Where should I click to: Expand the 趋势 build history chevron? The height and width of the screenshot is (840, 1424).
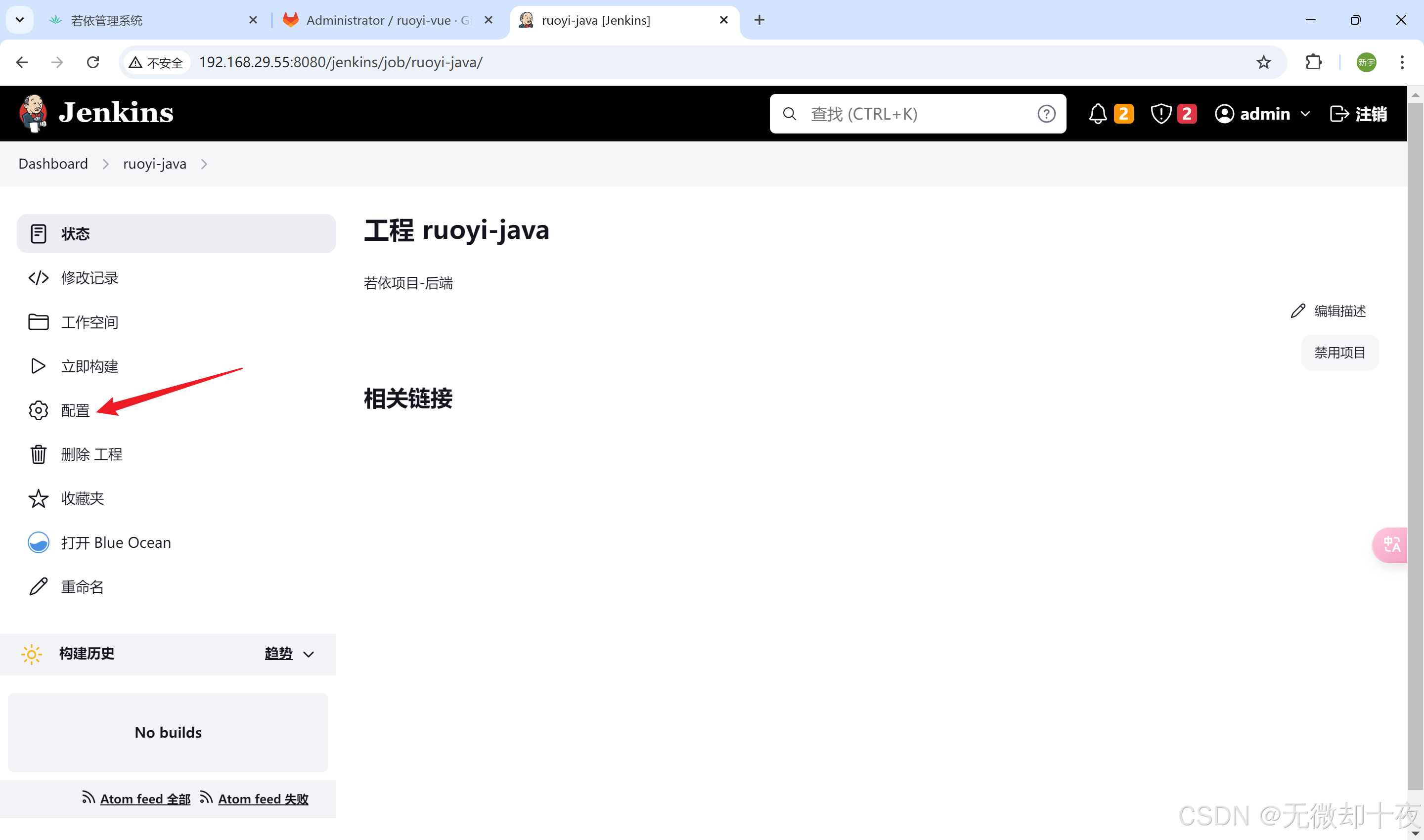(309, 654)
